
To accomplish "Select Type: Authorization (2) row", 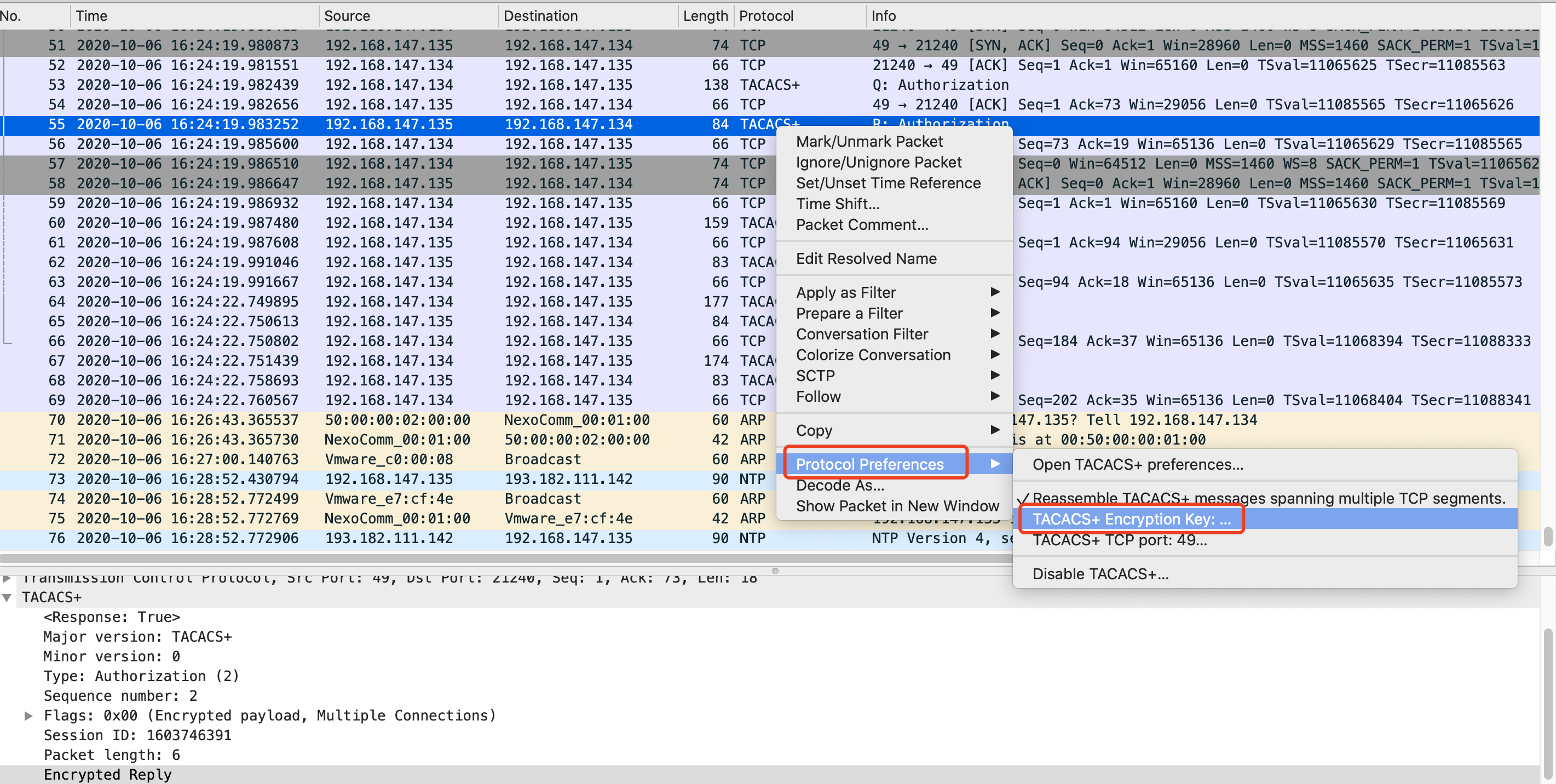I will 770,676.
